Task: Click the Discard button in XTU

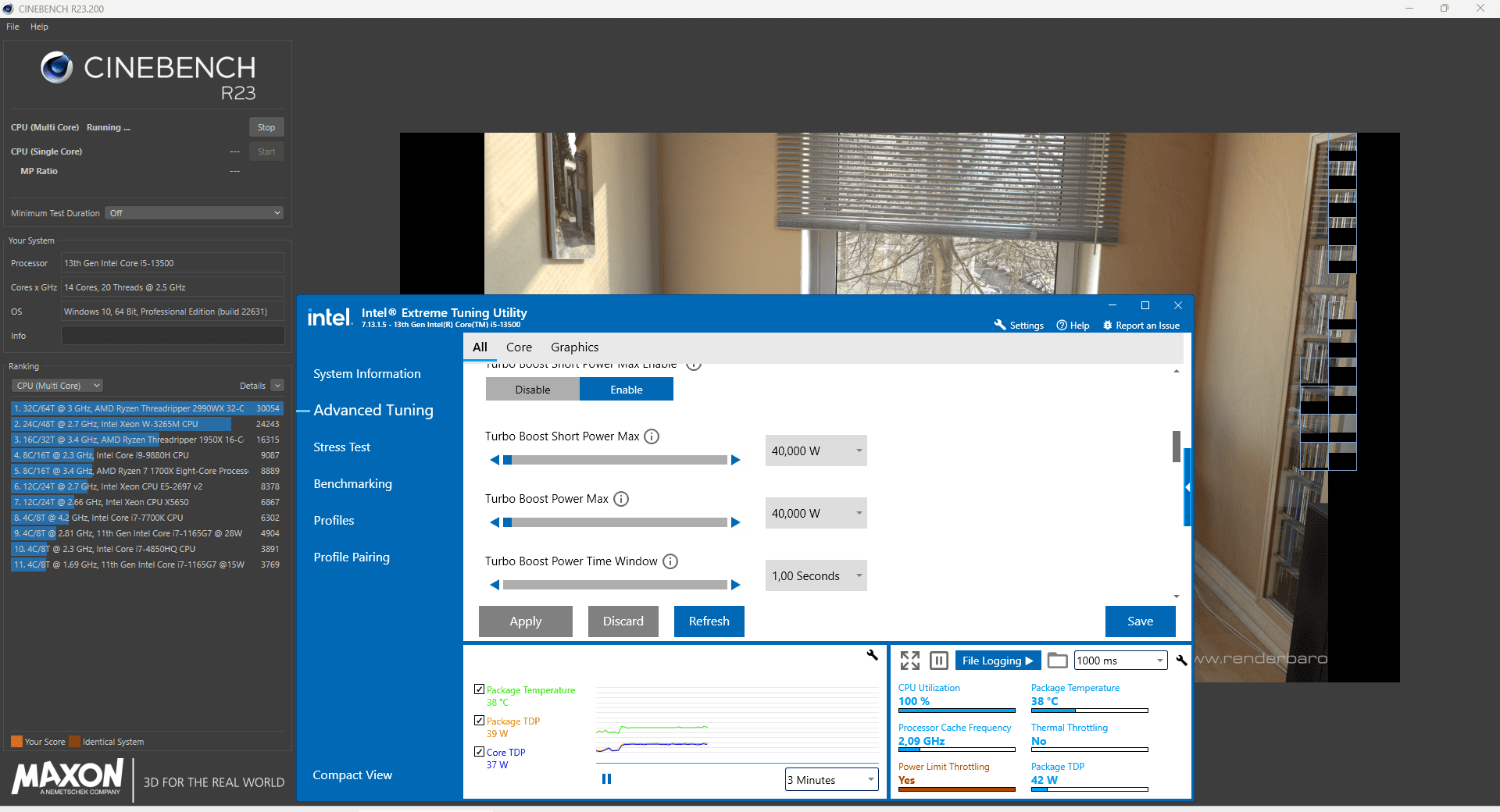Action: [x=623, y=621]
